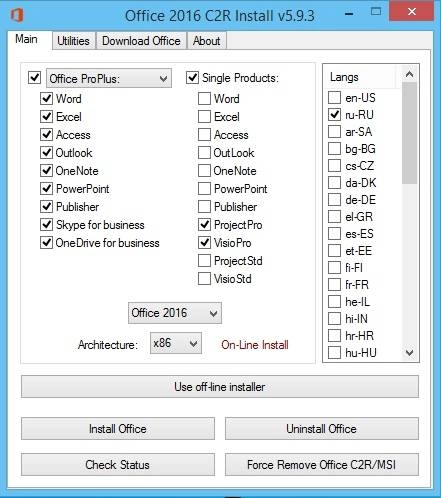The width and height of the screenshot is (441, 498).
Task: Click the Office logo icon in title bar
Action: point(17,15)
